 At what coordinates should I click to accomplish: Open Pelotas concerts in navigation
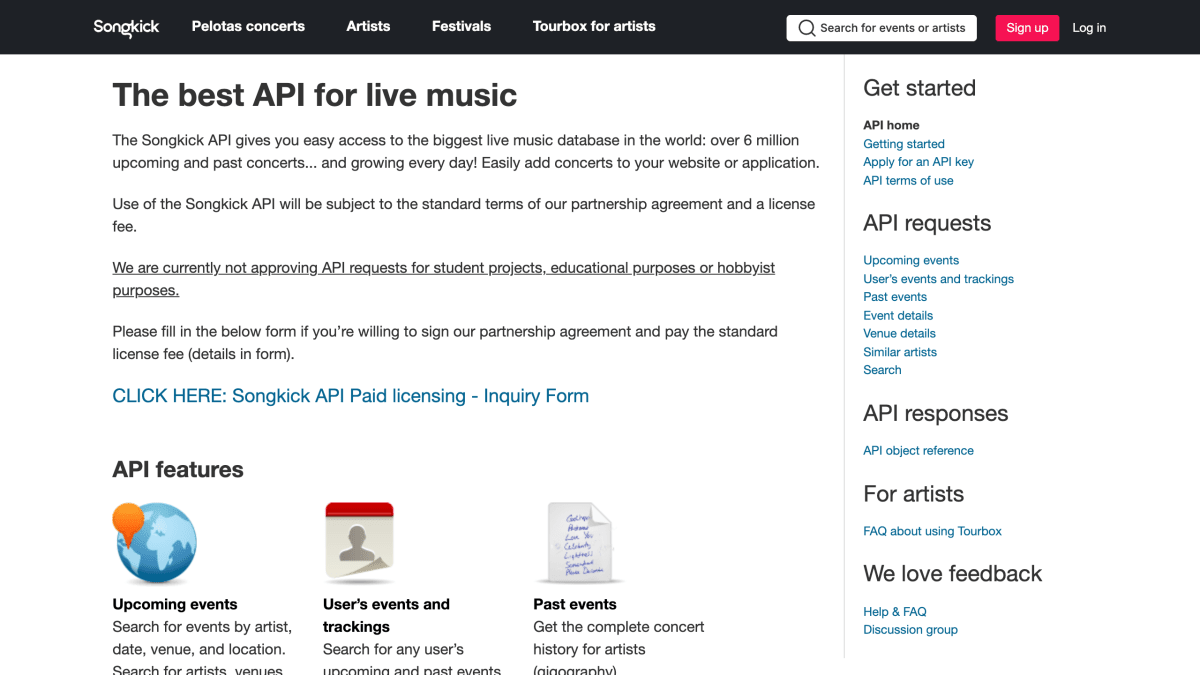tap(248, 27)
